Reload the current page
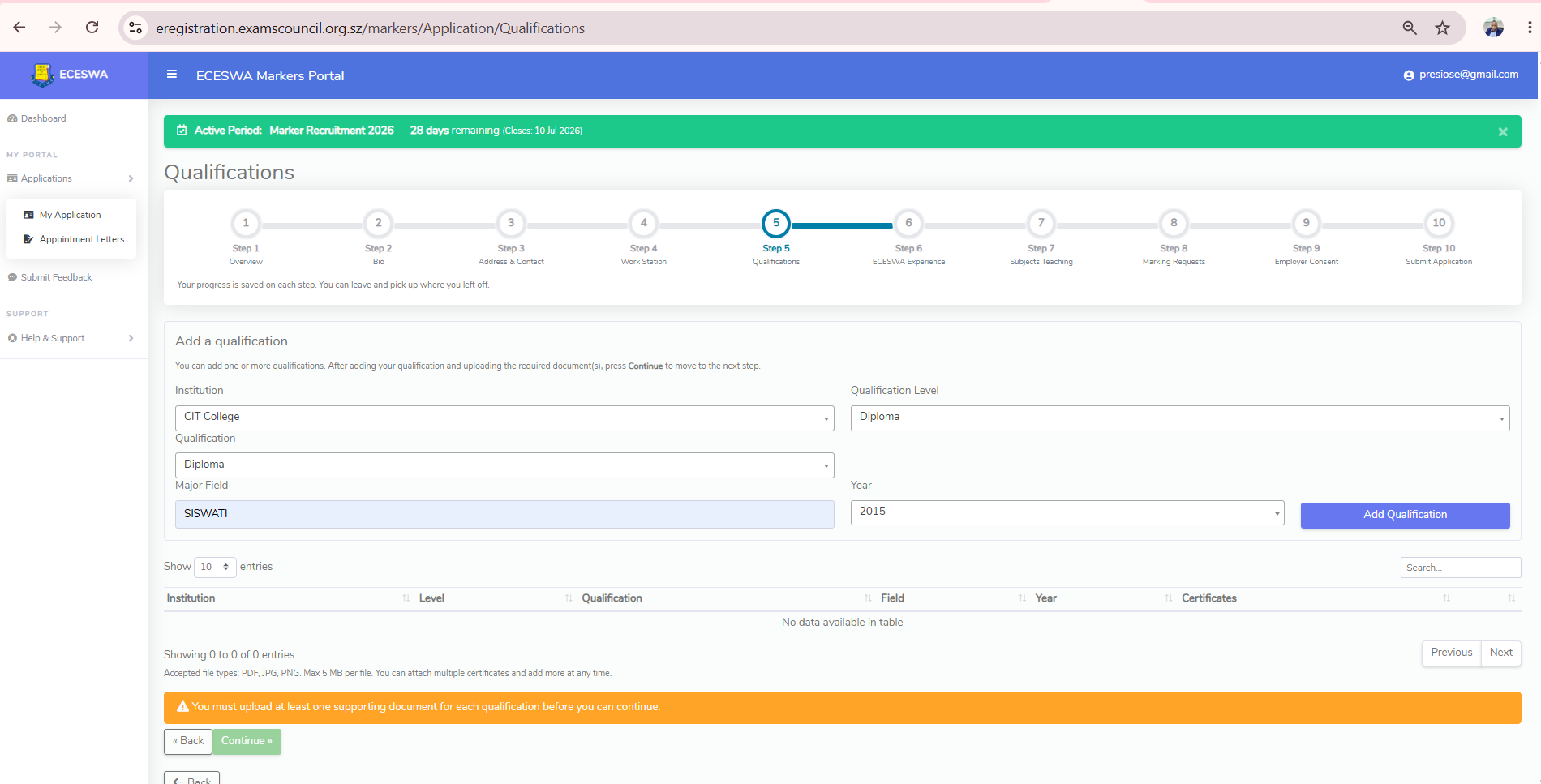The width and height of the screenshot is (1541, 784). tap(92, 28)
